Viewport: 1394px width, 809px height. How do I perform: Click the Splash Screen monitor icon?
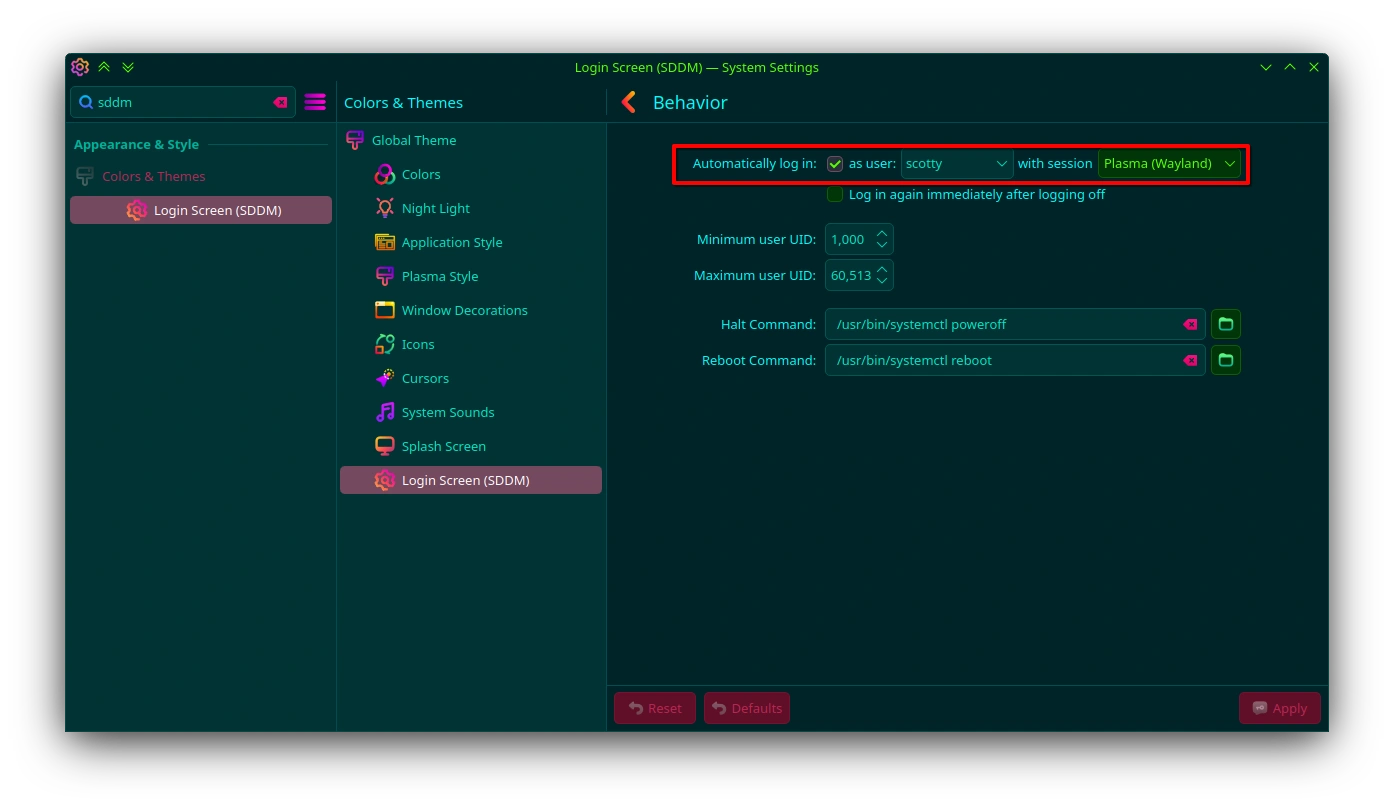[x=385, y=446]
